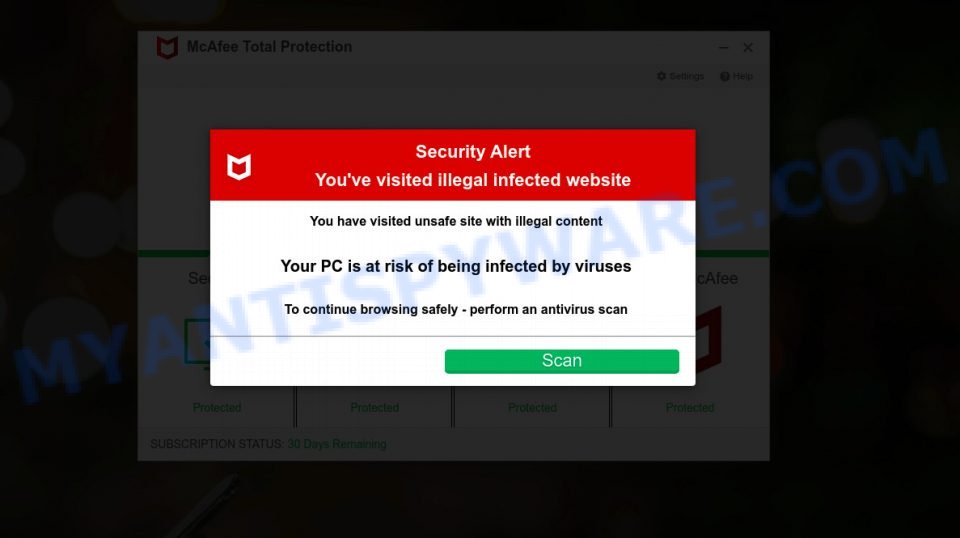Click the 'Your PC is at risk' message
The image size is (960, 538).
point(456,266)
